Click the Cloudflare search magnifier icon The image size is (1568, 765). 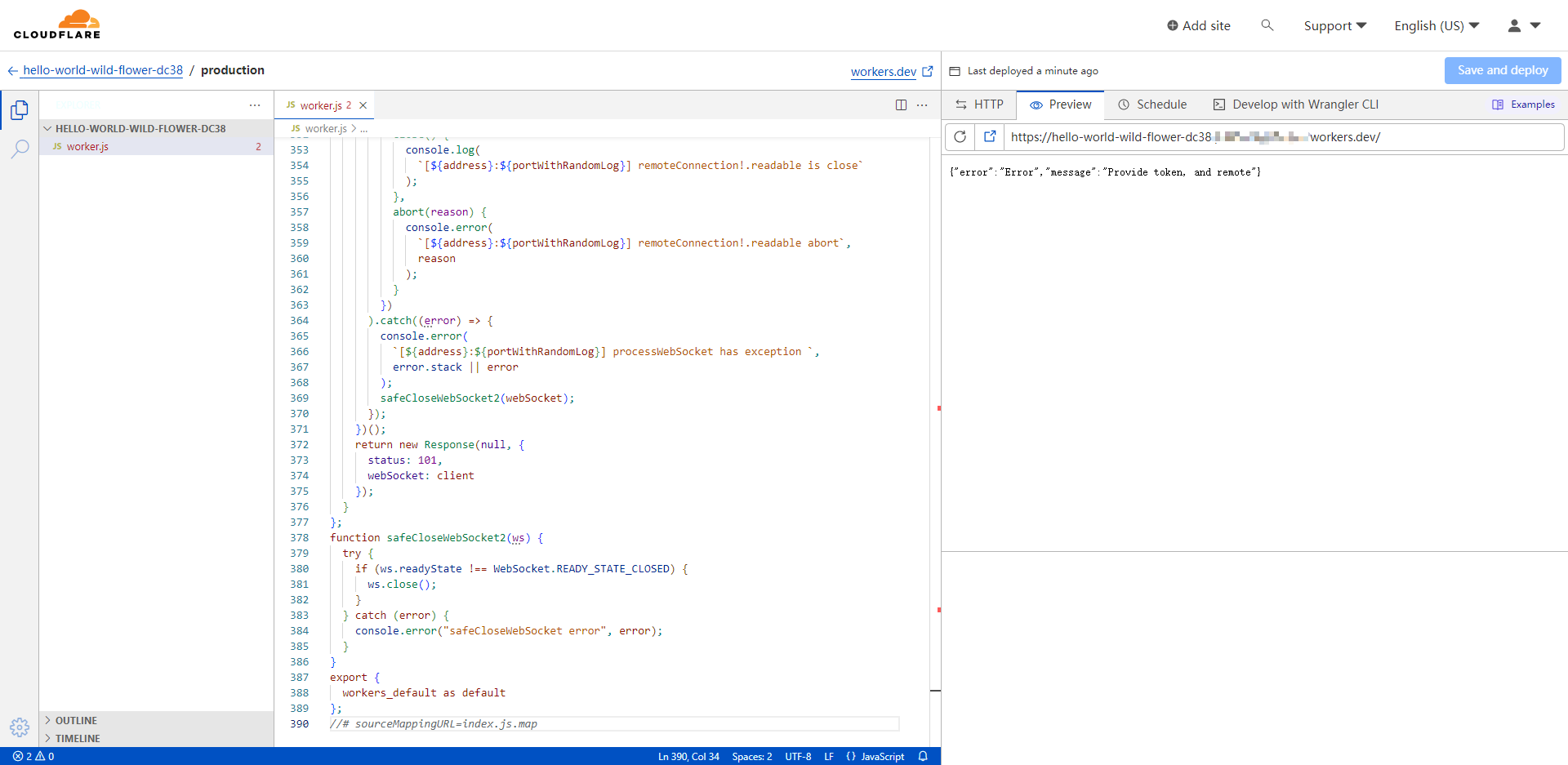(1267, 25)
